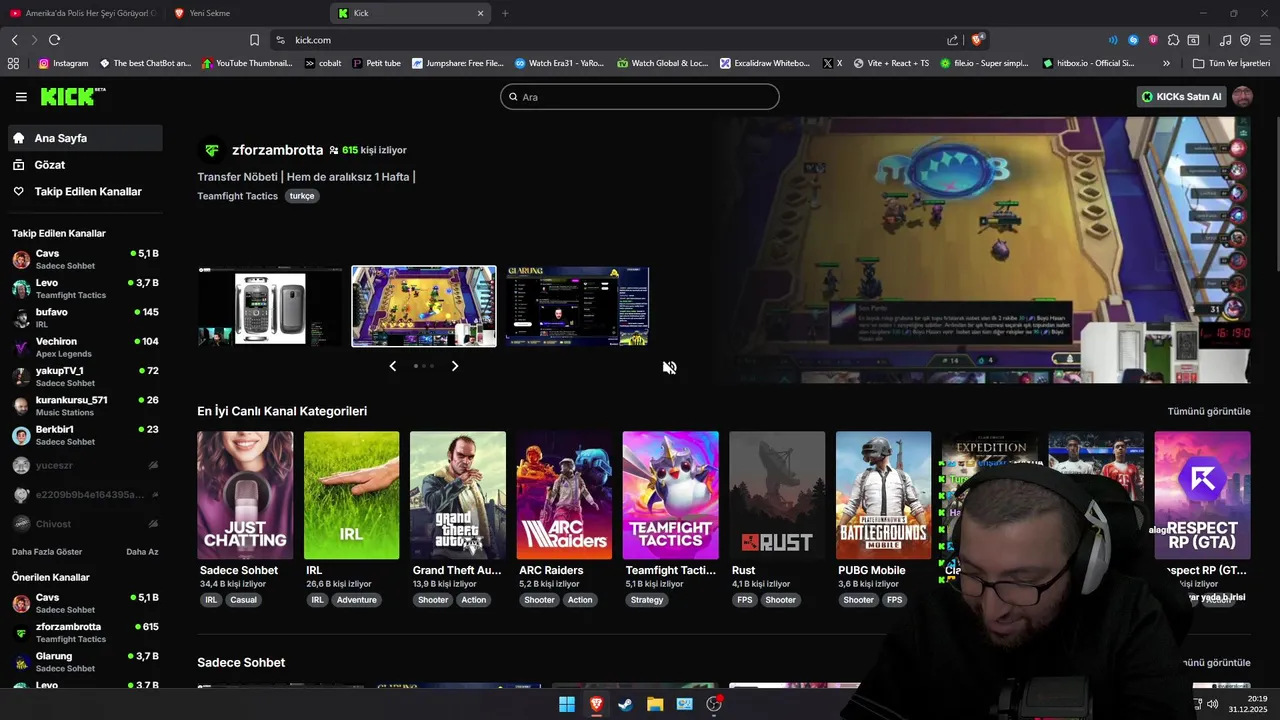Show hidden bookmarks with double chevron

click(1166, 63)
